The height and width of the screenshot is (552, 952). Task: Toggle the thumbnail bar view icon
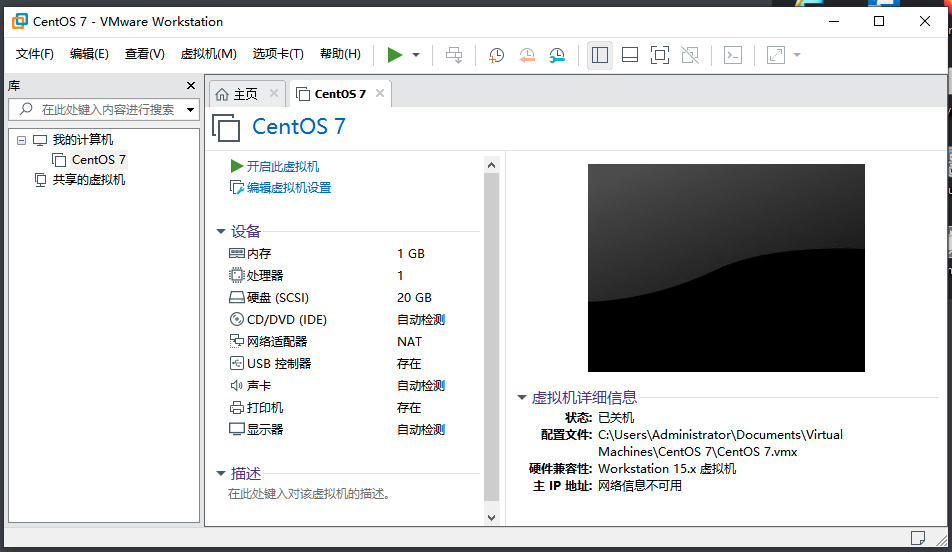[630, 55]
